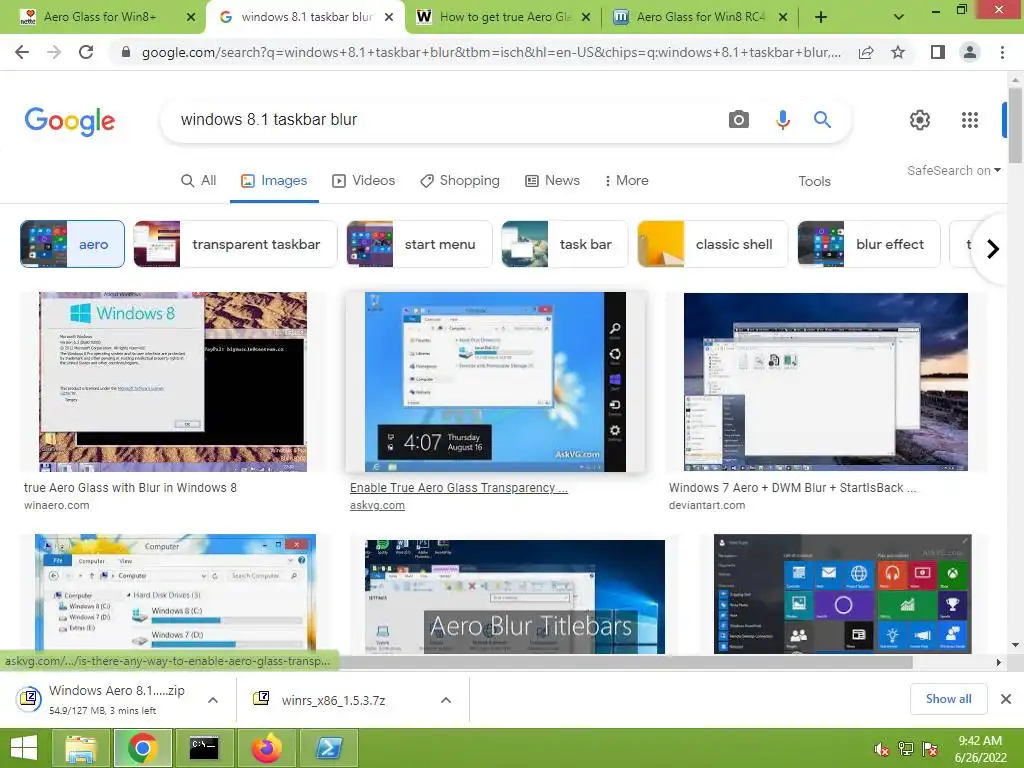The height and width of the screenshot is (768, 1024).
Task: Switch to How to get true Aero Glass tab
Action: 505,17
